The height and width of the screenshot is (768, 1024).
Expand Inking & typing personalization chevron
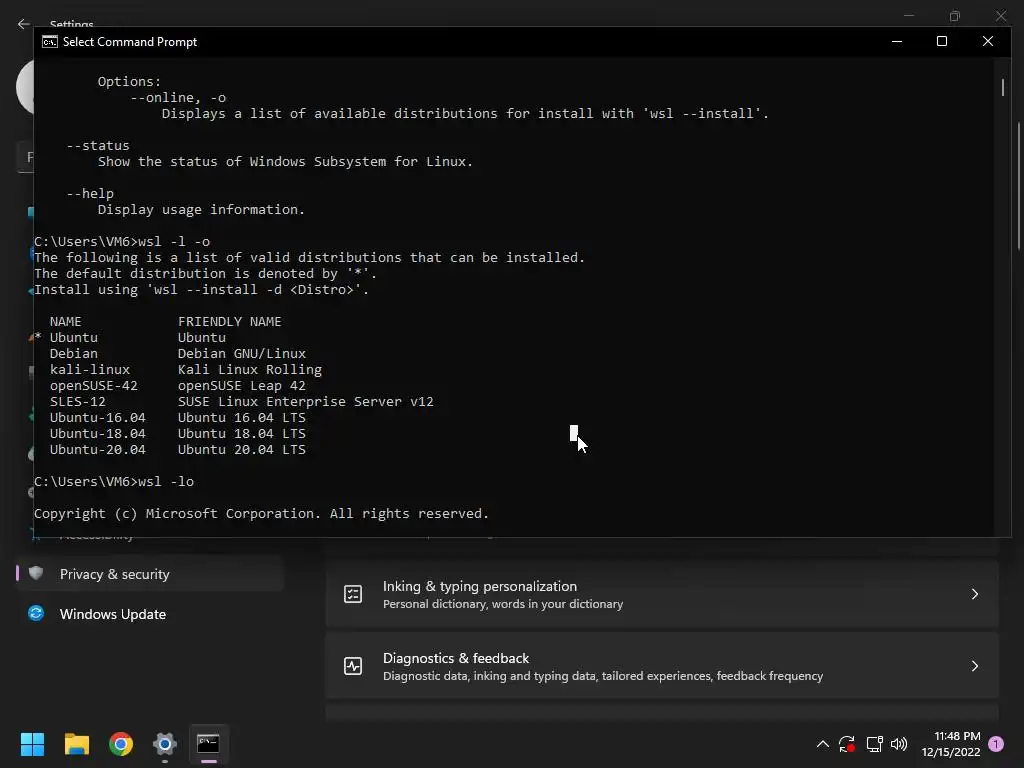click(x=974, y=594)
